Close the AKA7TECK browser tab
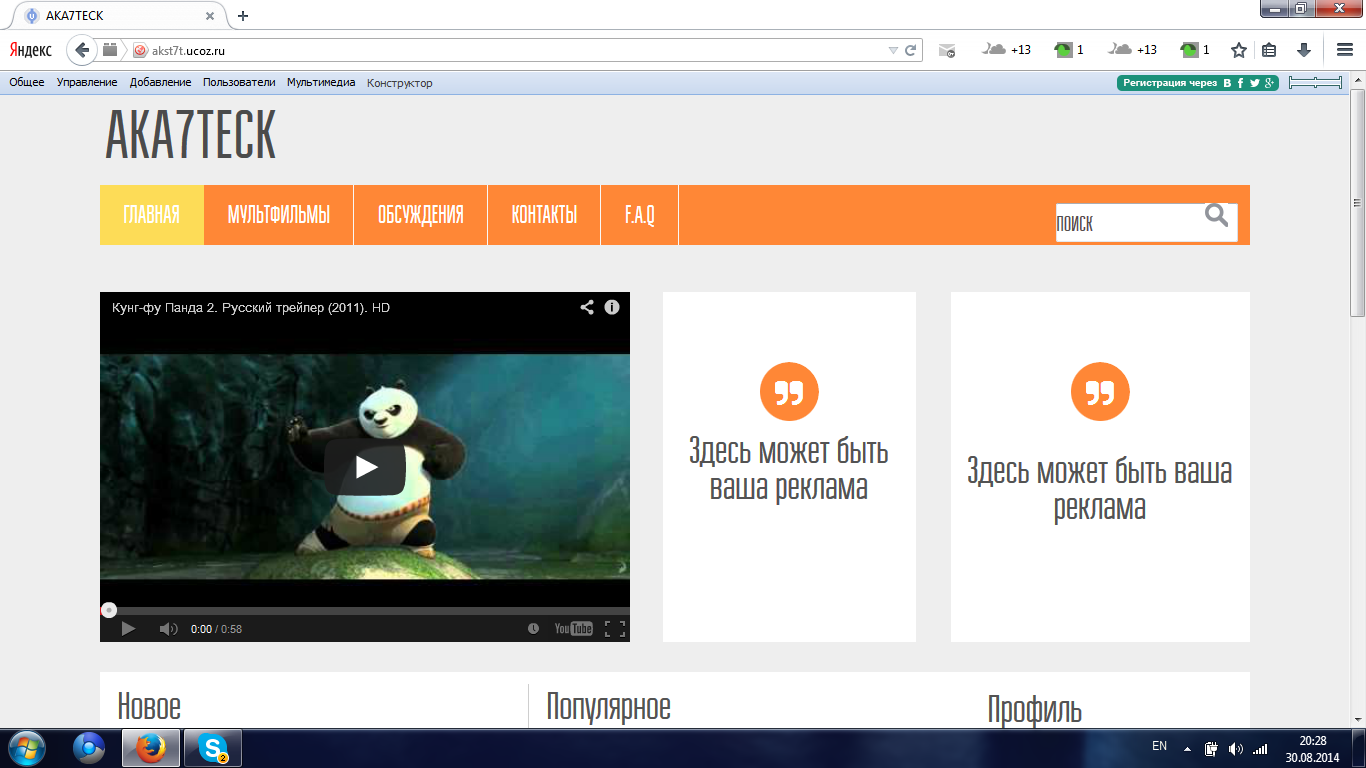Viewport: 1366px width, 768px height. [210, 16]
